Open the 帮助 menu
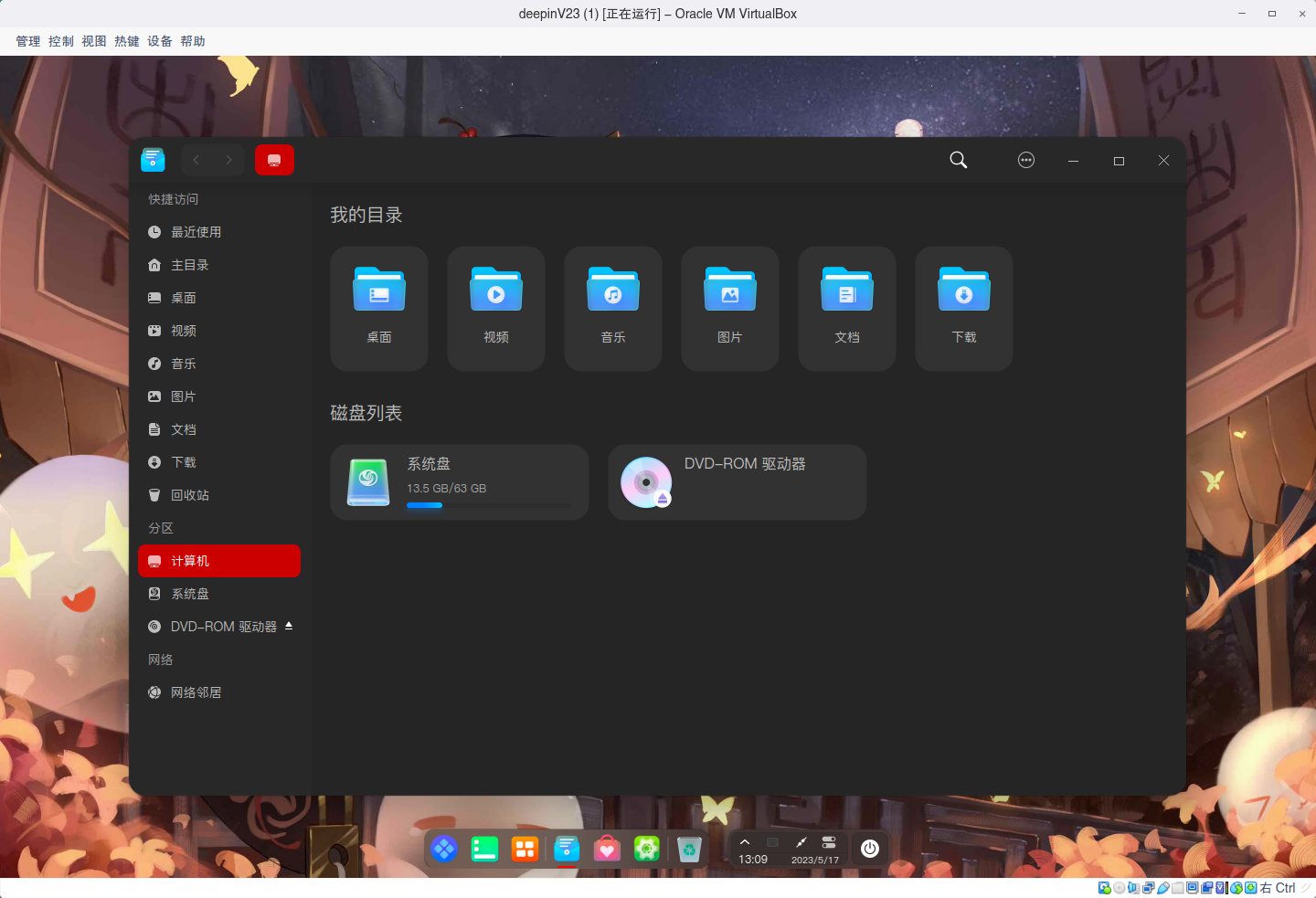The width and height of the screenshot is (1316, 898). (x=193, y=41)
